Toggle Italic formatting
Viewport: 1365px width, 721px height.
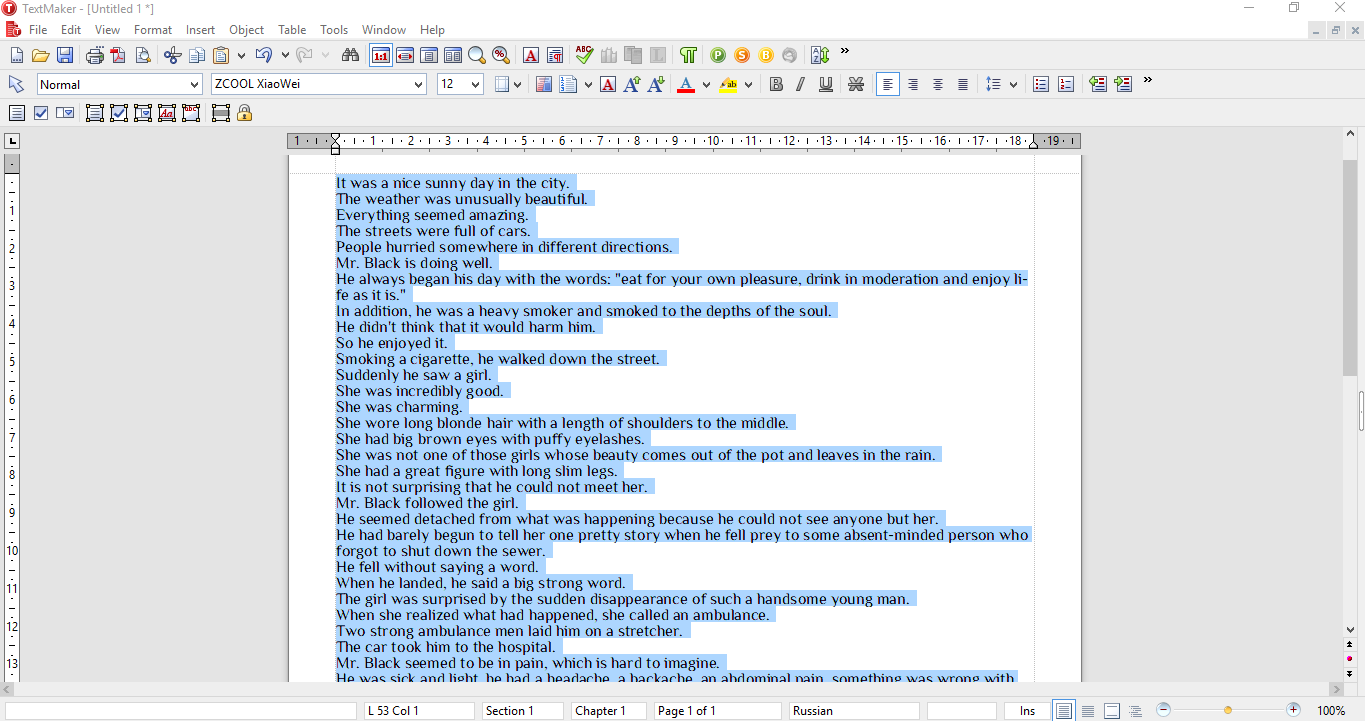801,85
